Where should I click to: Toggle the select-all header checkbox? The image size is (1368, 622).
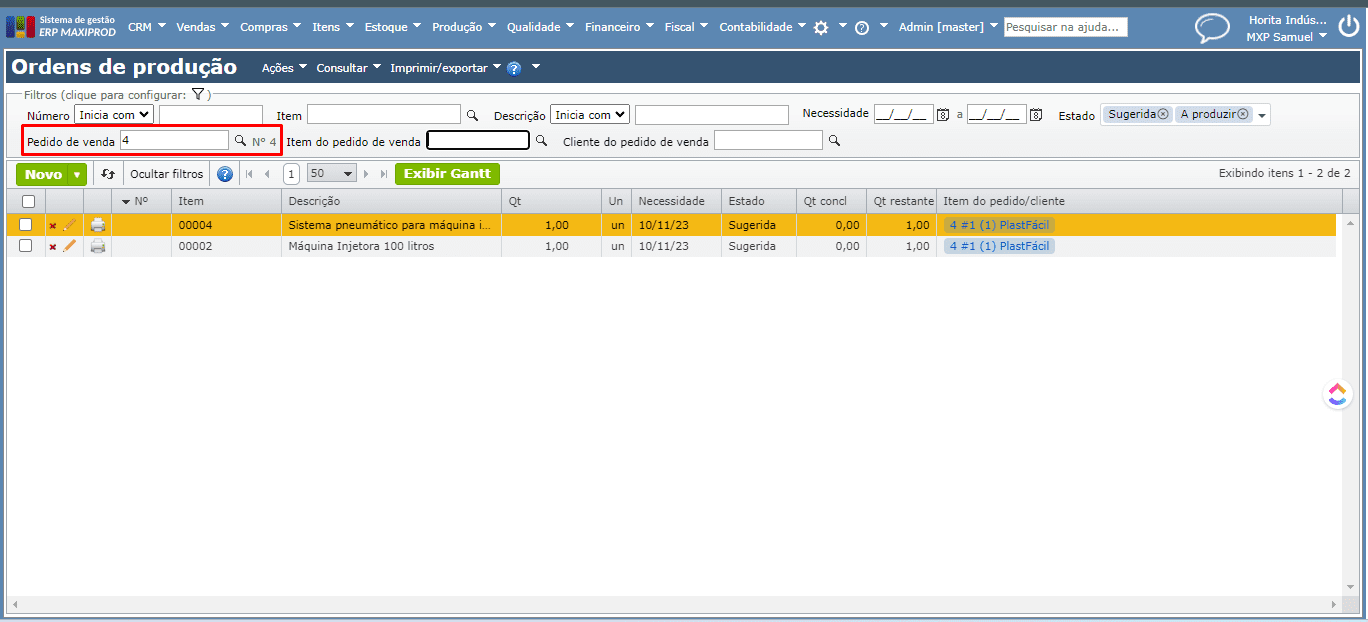(28, 201)
